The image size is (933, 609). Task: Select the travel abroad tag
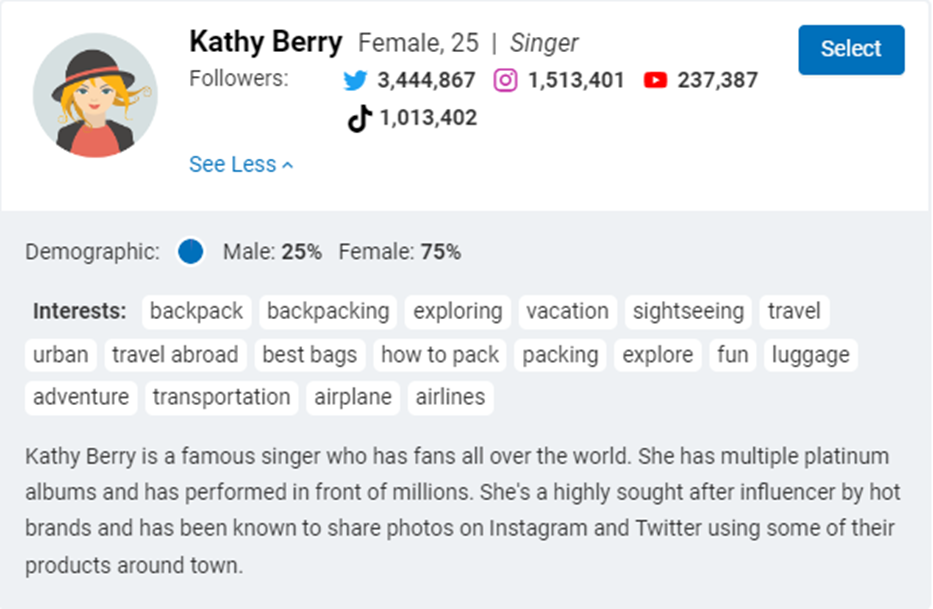coord(175,355)
